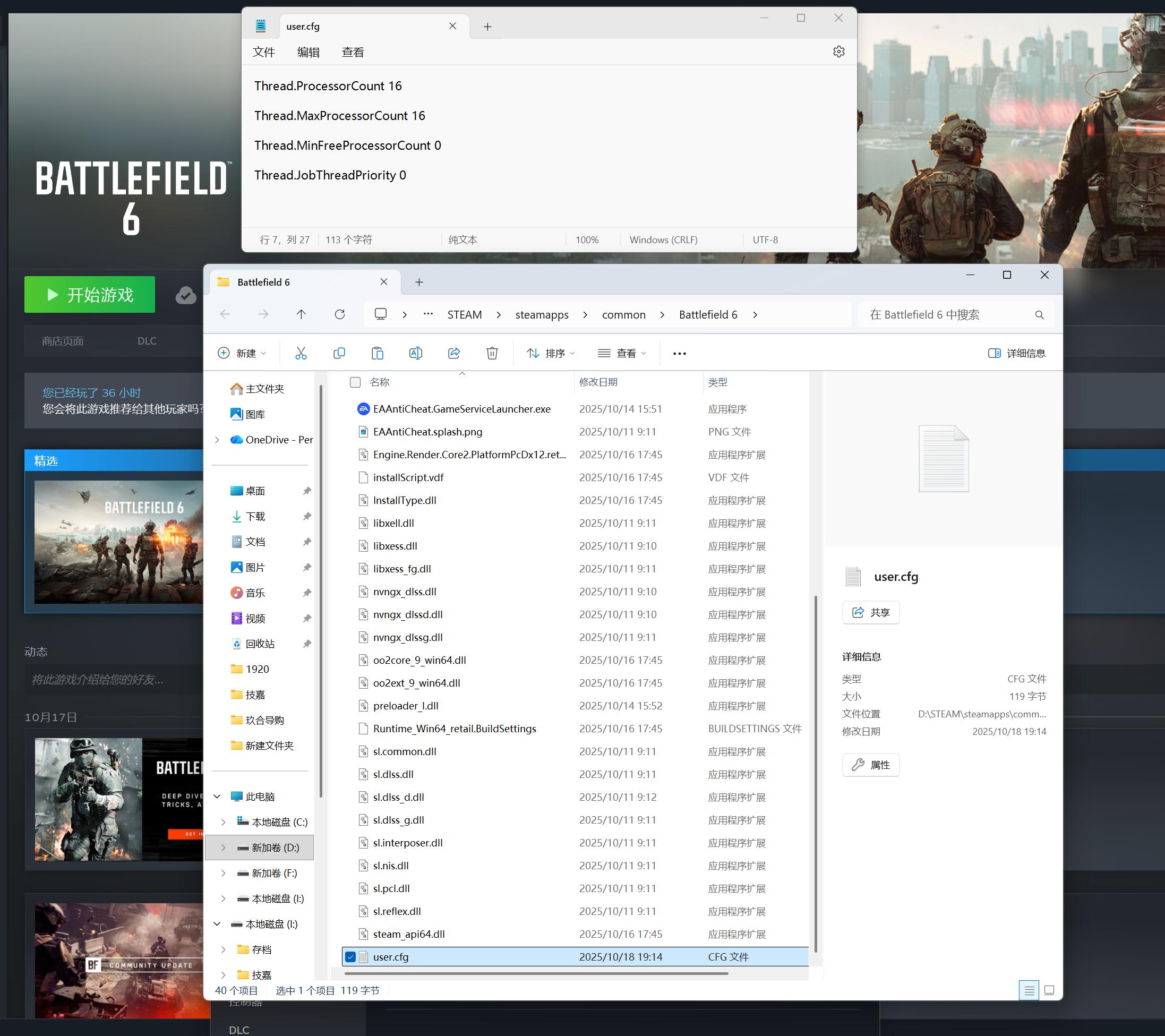Select the Rename icon in the toolbar

[x=415, y=353]
